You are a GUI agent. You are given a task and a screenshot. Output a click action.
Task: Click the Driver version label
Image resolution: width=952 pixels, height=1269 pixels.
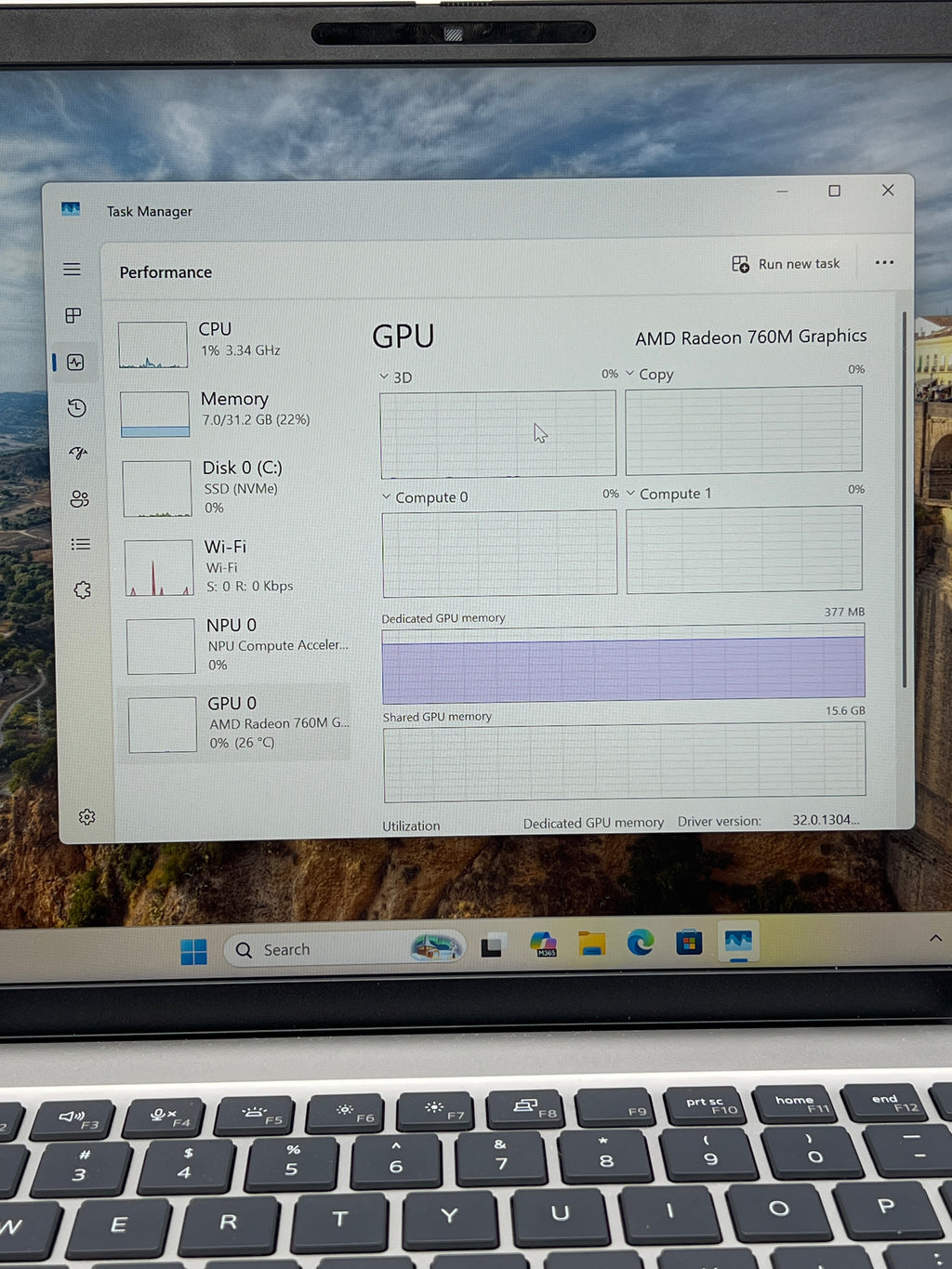(x=719, y=822)
